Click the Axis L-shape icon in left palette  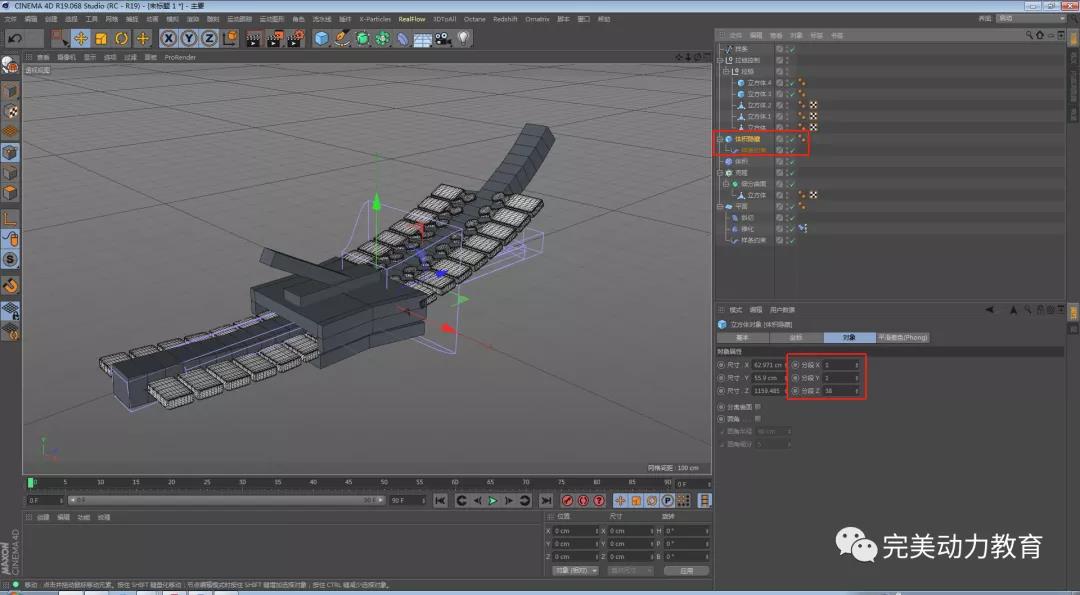coord(10,219)
